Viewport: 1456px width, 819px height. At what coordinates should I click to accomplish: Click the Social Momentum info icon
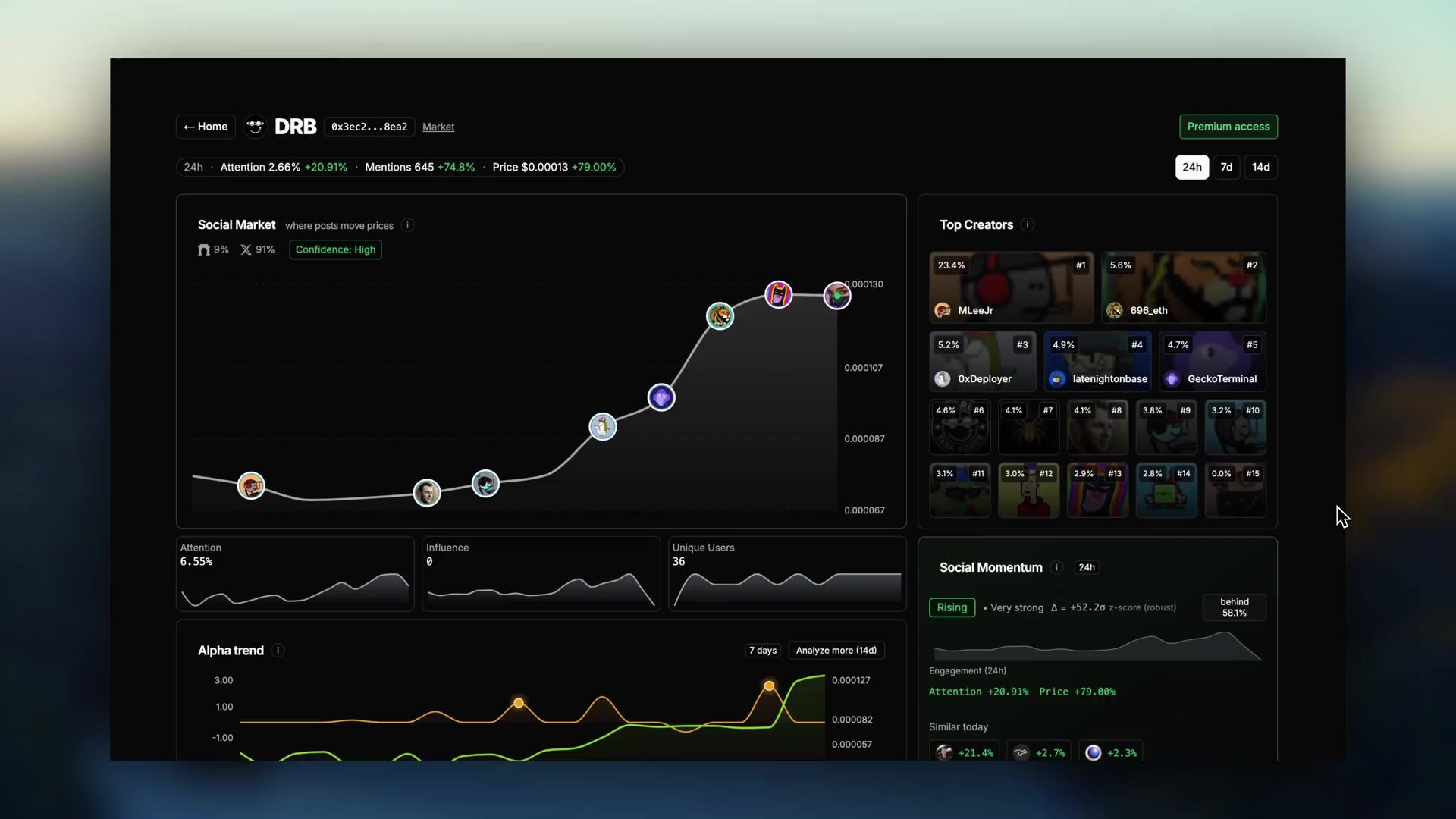point(1056,567)
